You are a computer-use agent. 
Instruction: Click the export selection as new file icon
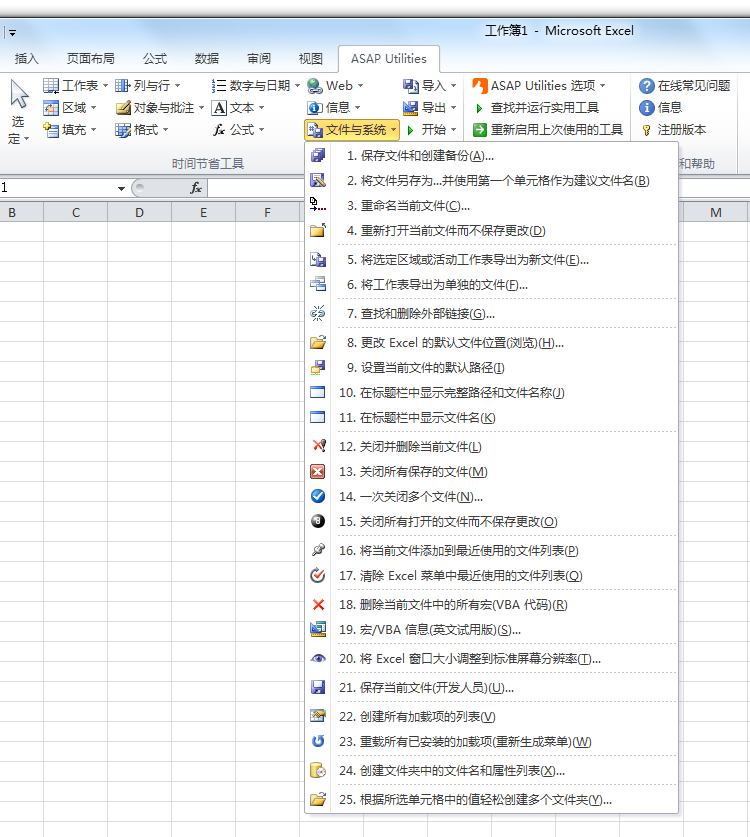click(x=318, y=259)
